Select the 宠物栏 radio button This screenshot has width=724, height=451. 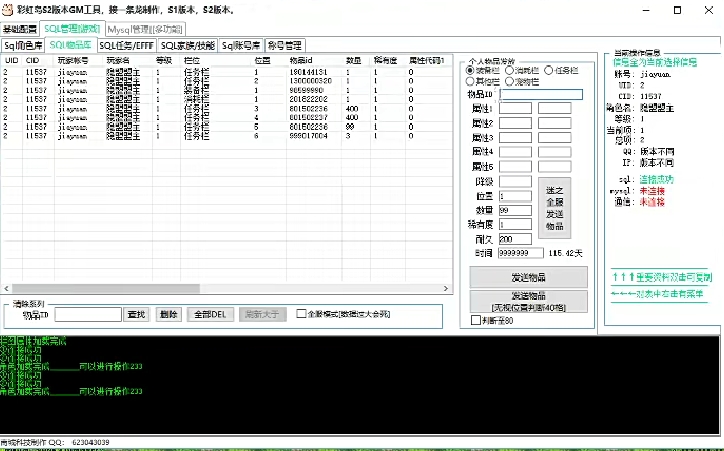pyautogui.click(x=509, y=81)
